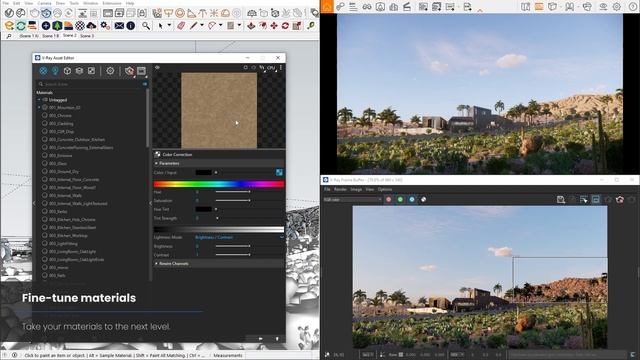Click the blue plus circle toolbar icon
640x360 pixels.
click(x=46, y=26)
